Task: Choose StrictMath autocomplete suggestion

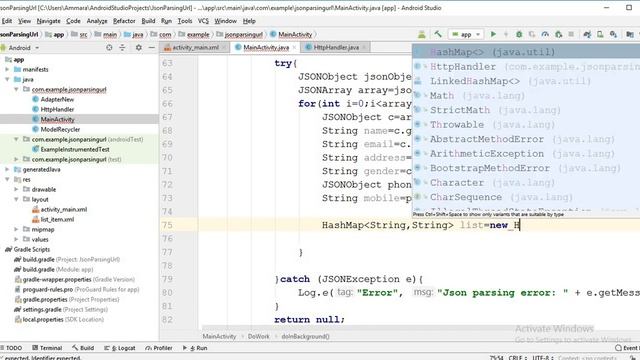Action: click(x=526, y=110)
